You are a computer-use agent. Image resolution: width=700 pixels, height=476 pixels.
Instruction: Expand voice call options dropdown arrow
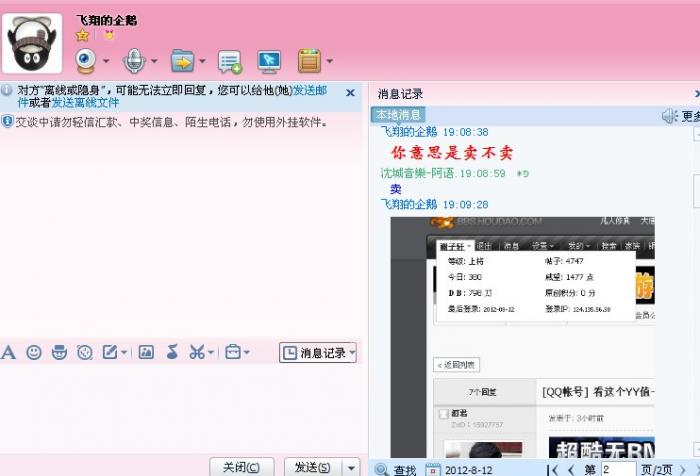pyautogui.click(x=154, y=61)
